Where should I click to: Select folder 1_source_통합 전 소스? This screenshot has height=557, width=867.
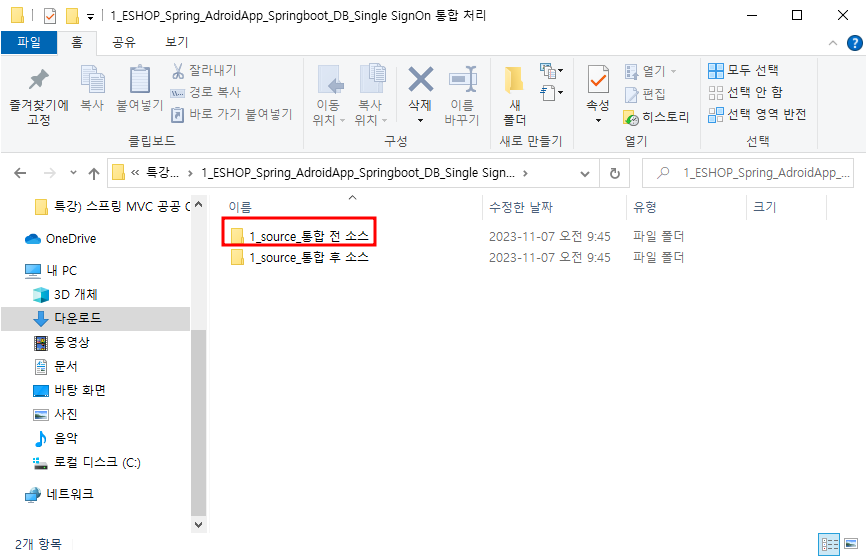click(x=300, y=237)
